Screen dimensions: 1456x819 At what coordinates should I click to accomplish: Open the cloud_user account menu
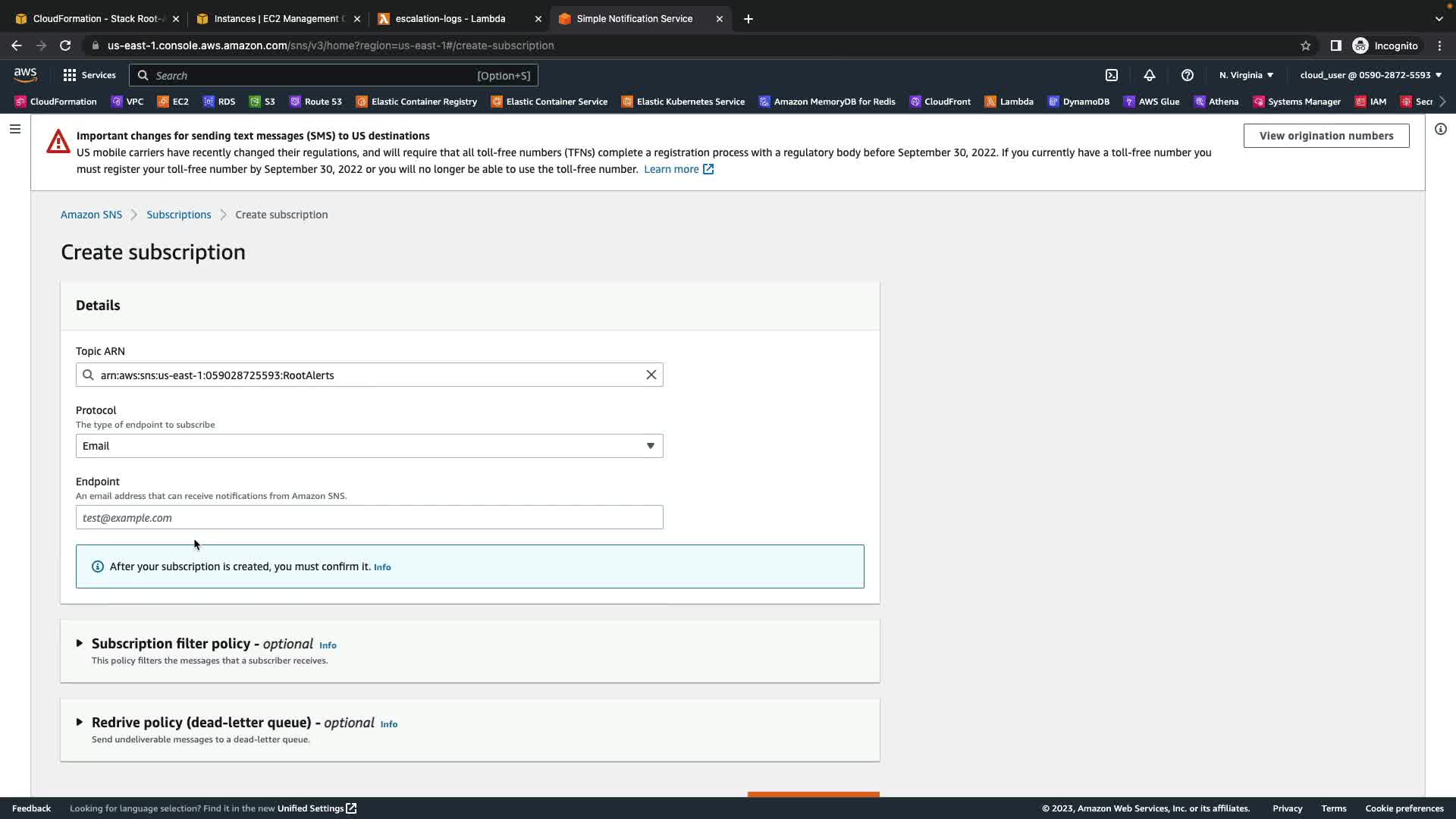(1370, 75)
